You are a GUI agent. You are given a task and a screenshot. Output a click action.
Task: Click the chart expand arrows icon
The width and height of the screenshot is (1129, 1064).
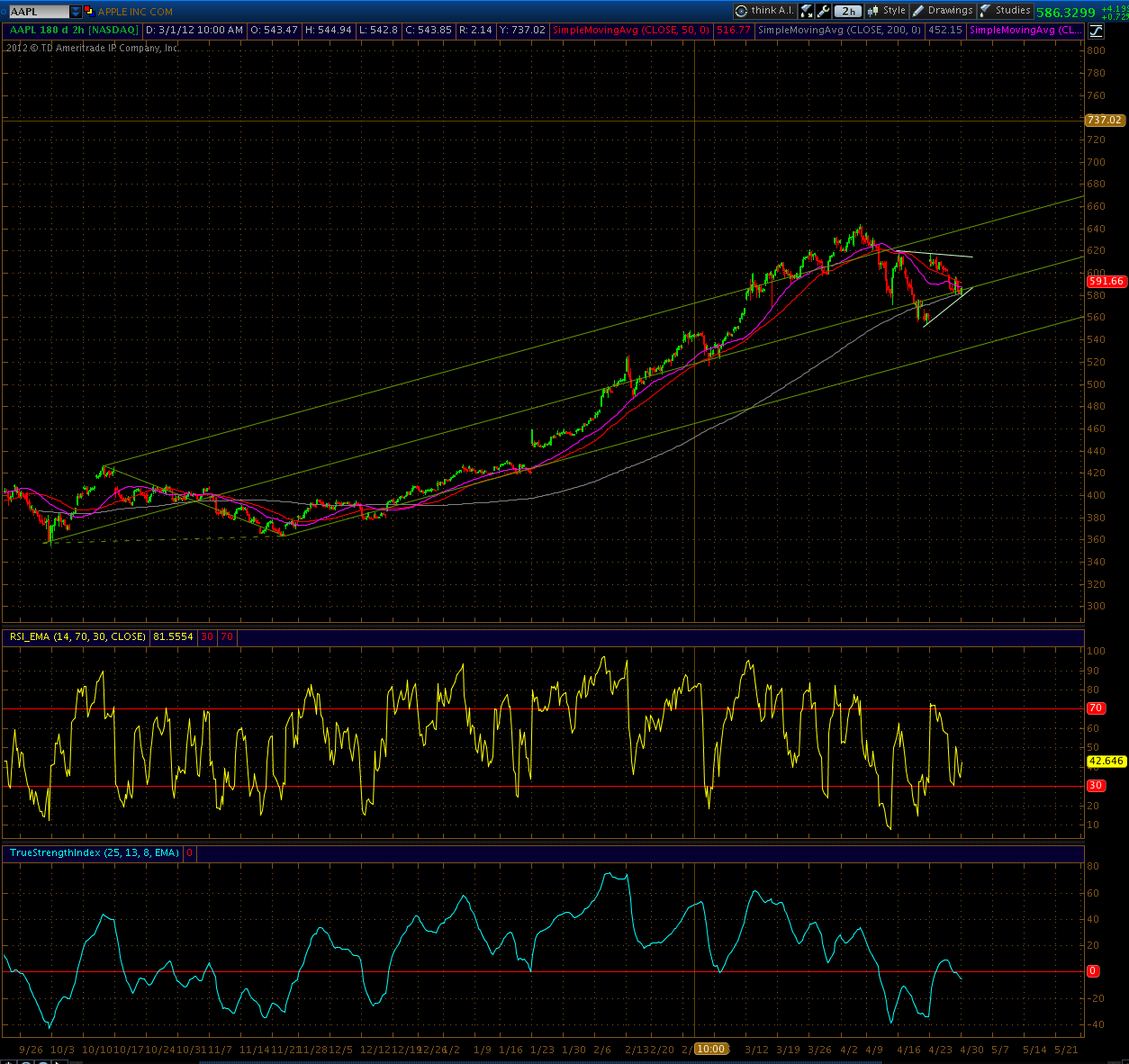pyautogui.click(x=807, y=11)
